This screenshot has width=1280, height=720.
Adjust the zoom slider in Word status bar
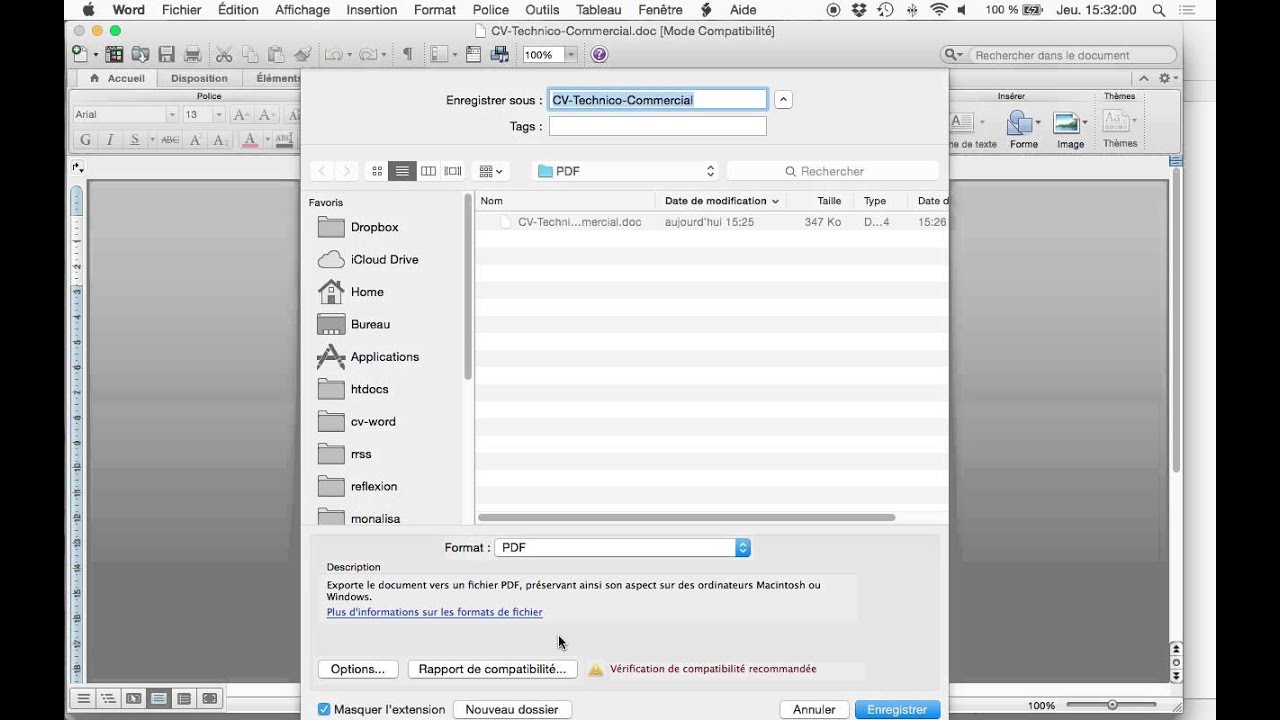click(1110, 705)
